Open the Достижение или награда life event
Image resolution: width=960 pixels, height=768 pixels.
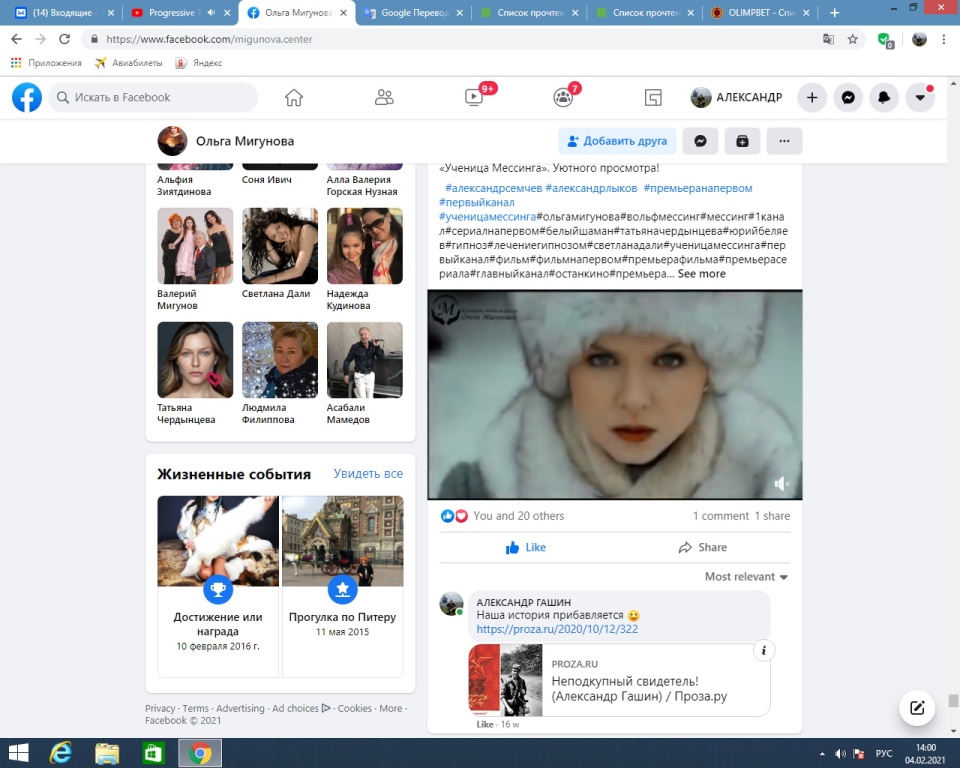[218, 586]
